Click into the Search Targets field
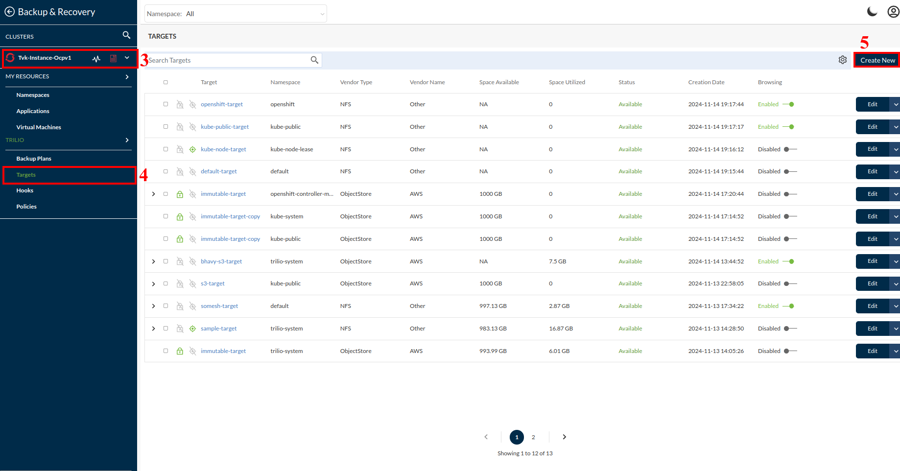900x471 pixels. click(x=228, y=60)
